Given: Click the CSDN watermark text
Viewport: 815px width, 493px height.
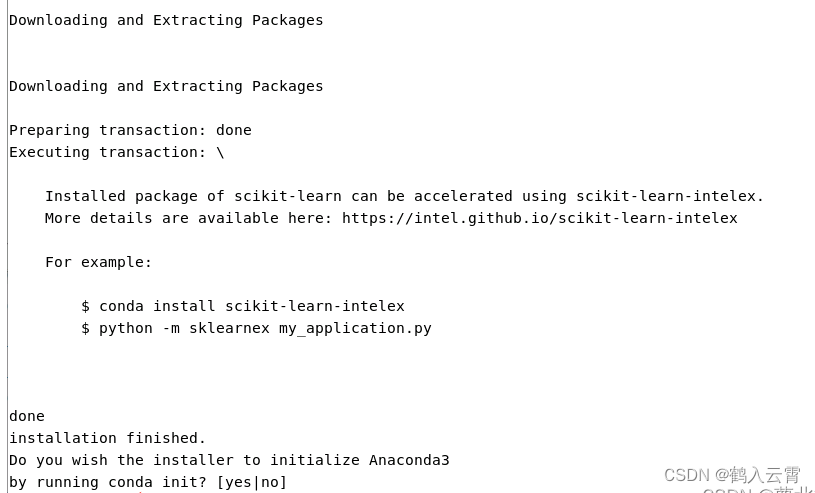Looking at the screenshot, I should click(x=732, y=475).
